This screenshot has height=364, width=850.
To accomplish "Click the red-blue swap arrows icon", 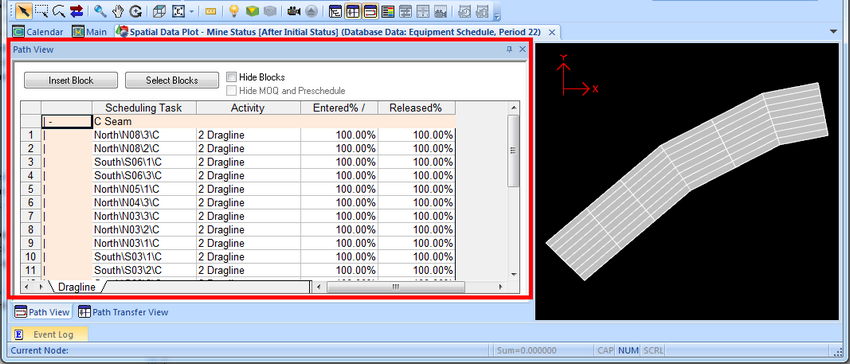I will pos(76,10).
